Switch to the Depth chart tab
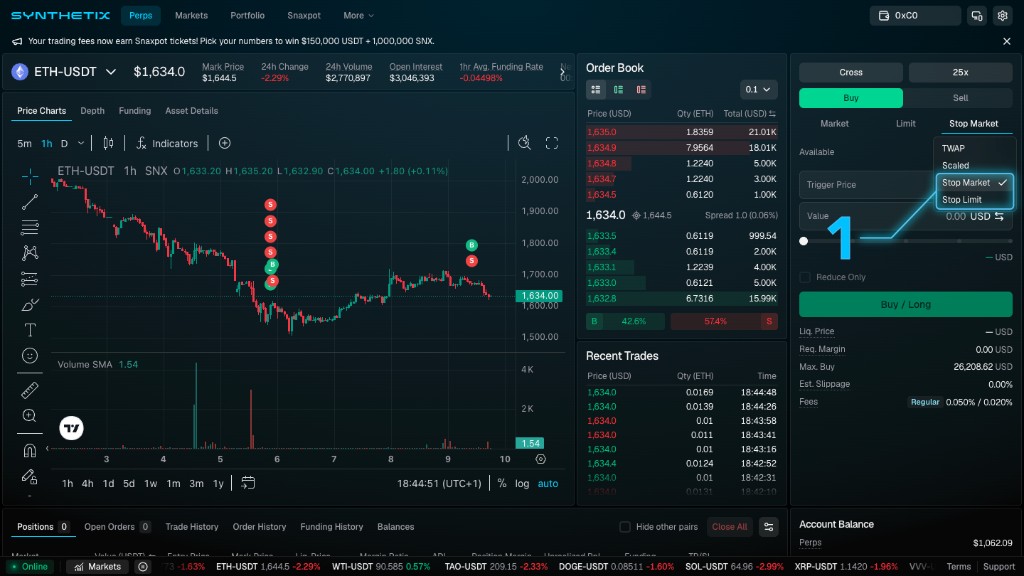 (x=92, y=111)
